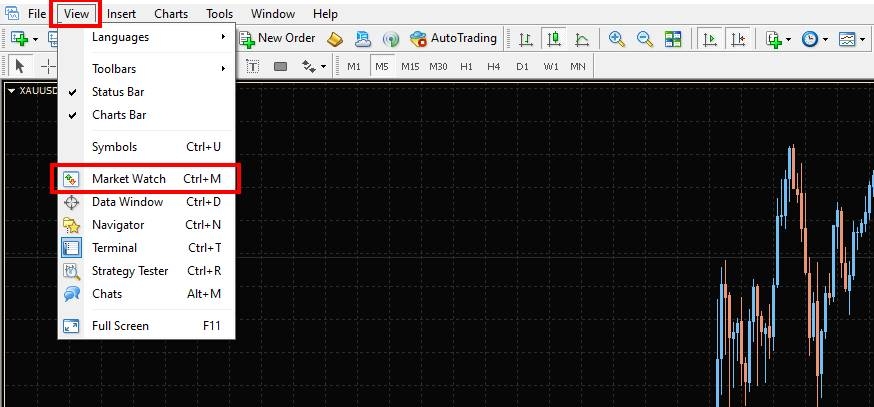Switch to line chart icon

coord(581,39)
